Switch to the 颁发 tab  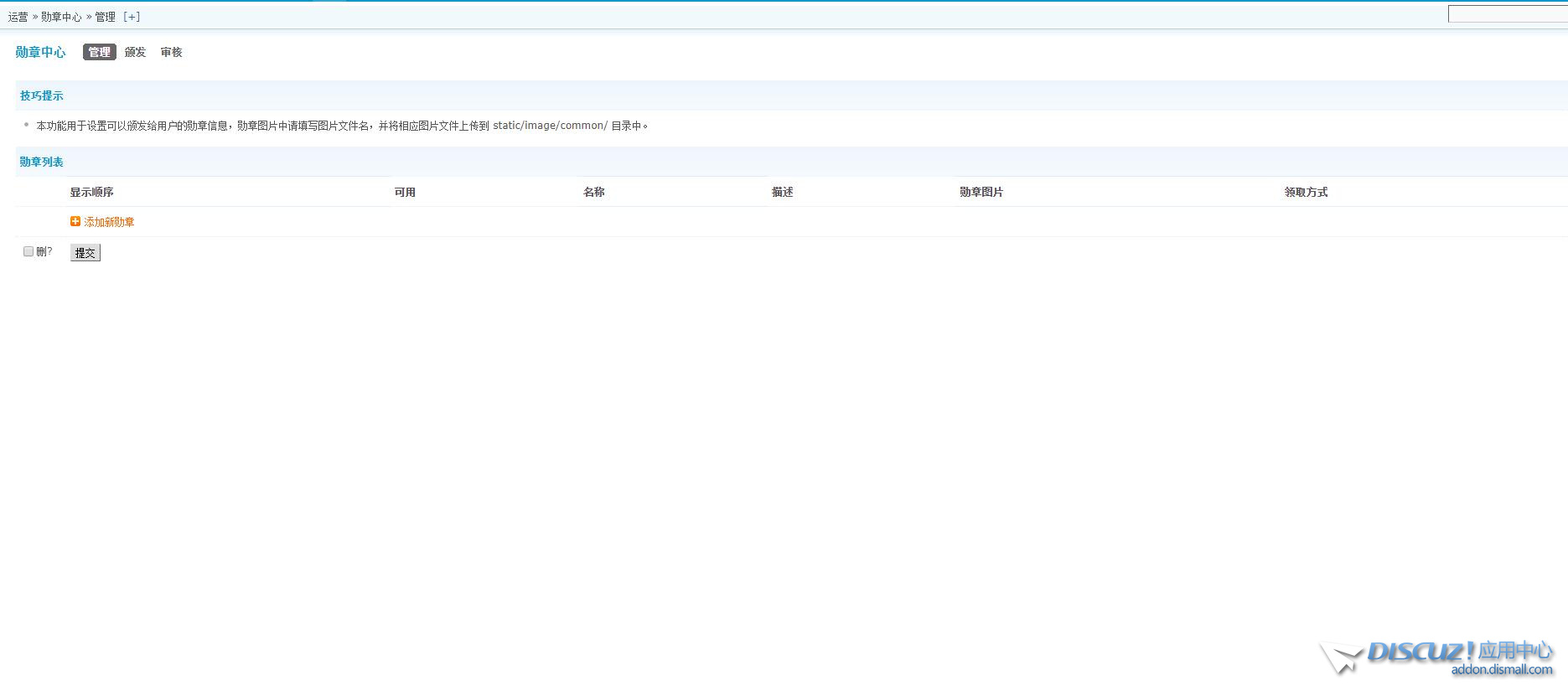coord(135,52)
